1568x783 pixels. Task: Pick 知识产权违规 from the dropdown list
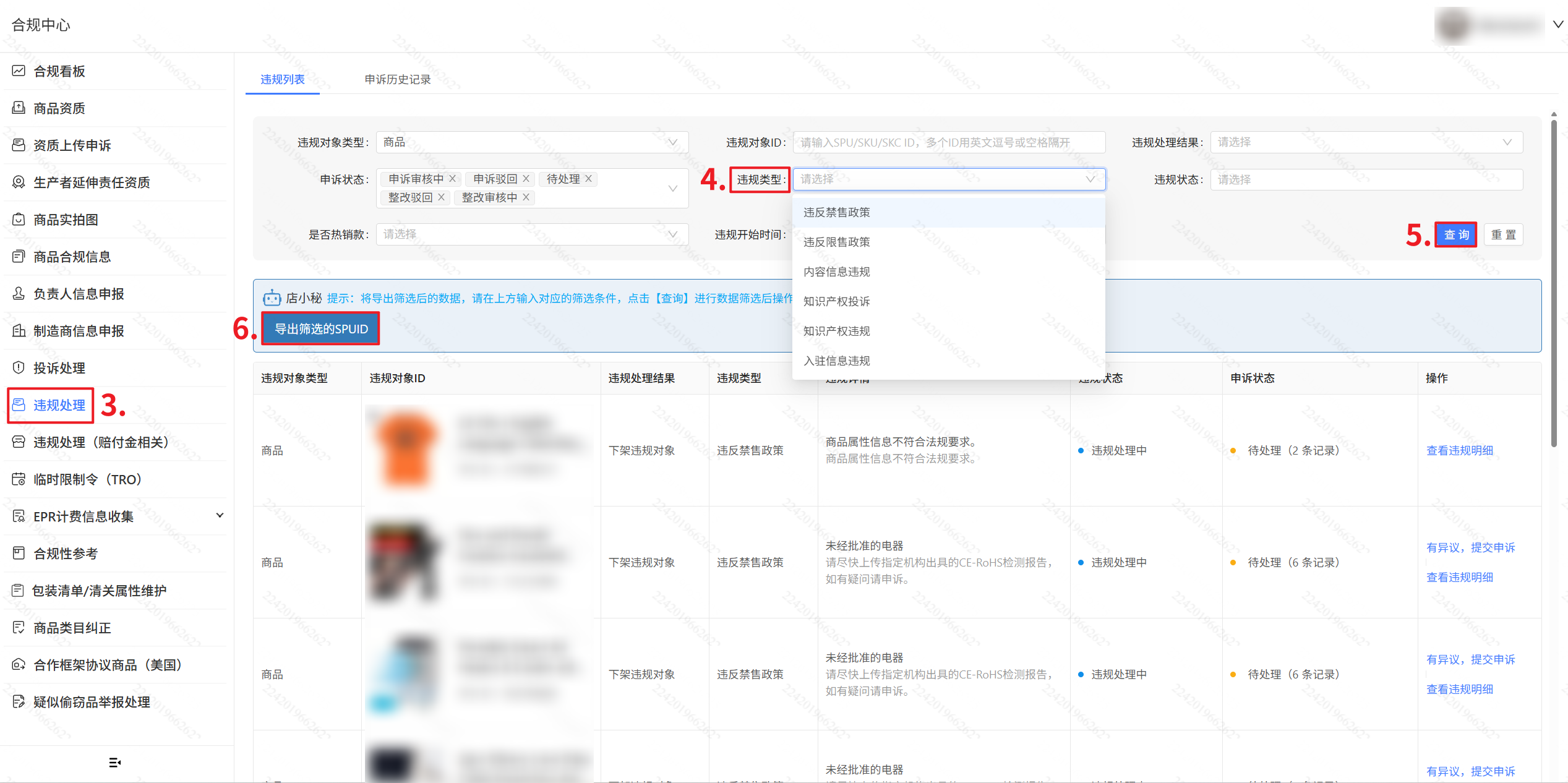[948, 331]
